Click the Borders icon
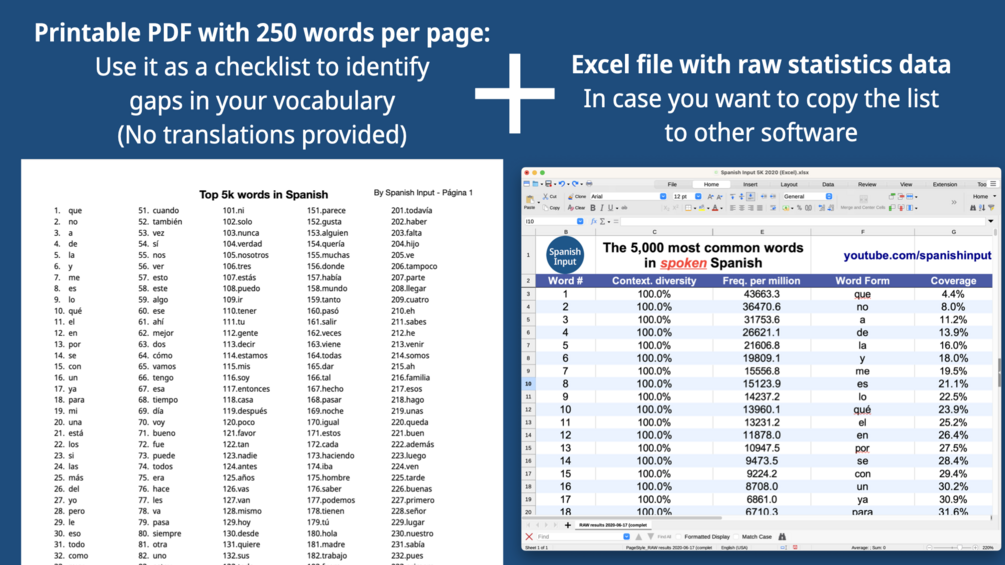1005x565 pixels. (x=688, y=208)
